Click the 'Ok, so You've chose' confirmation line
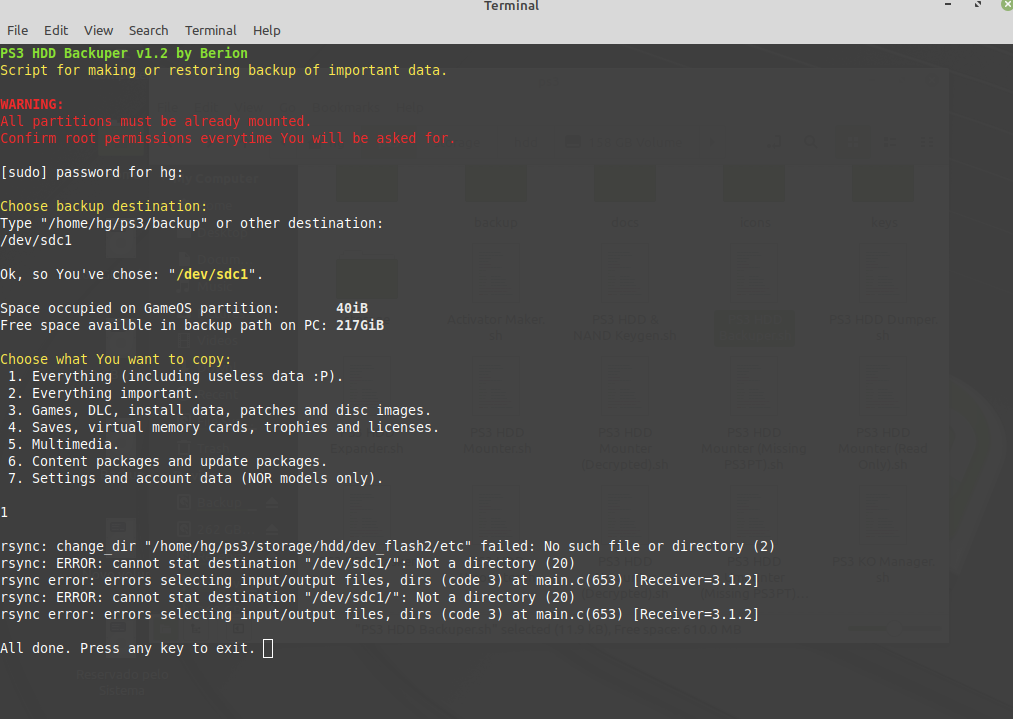Screen dimensions: 1013x719 click(132, 275)
